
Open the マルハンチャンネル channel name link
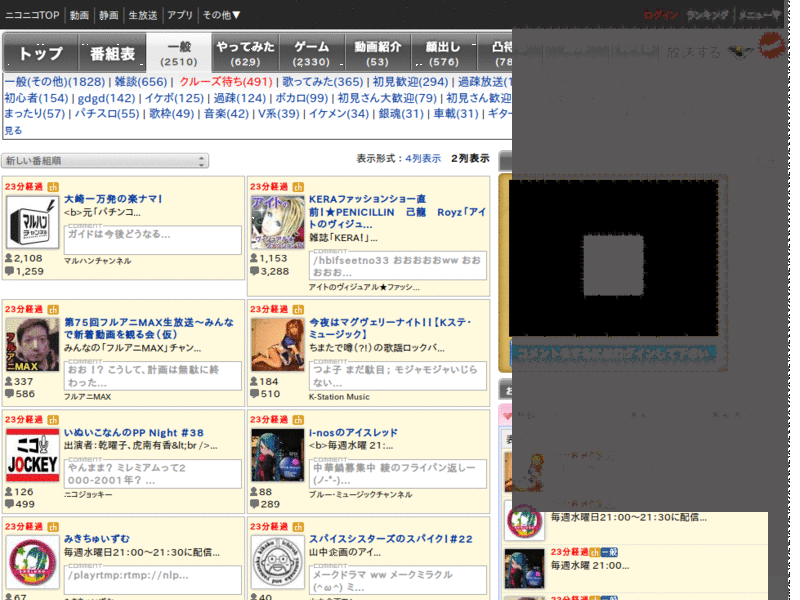click(x=97, y=261)
